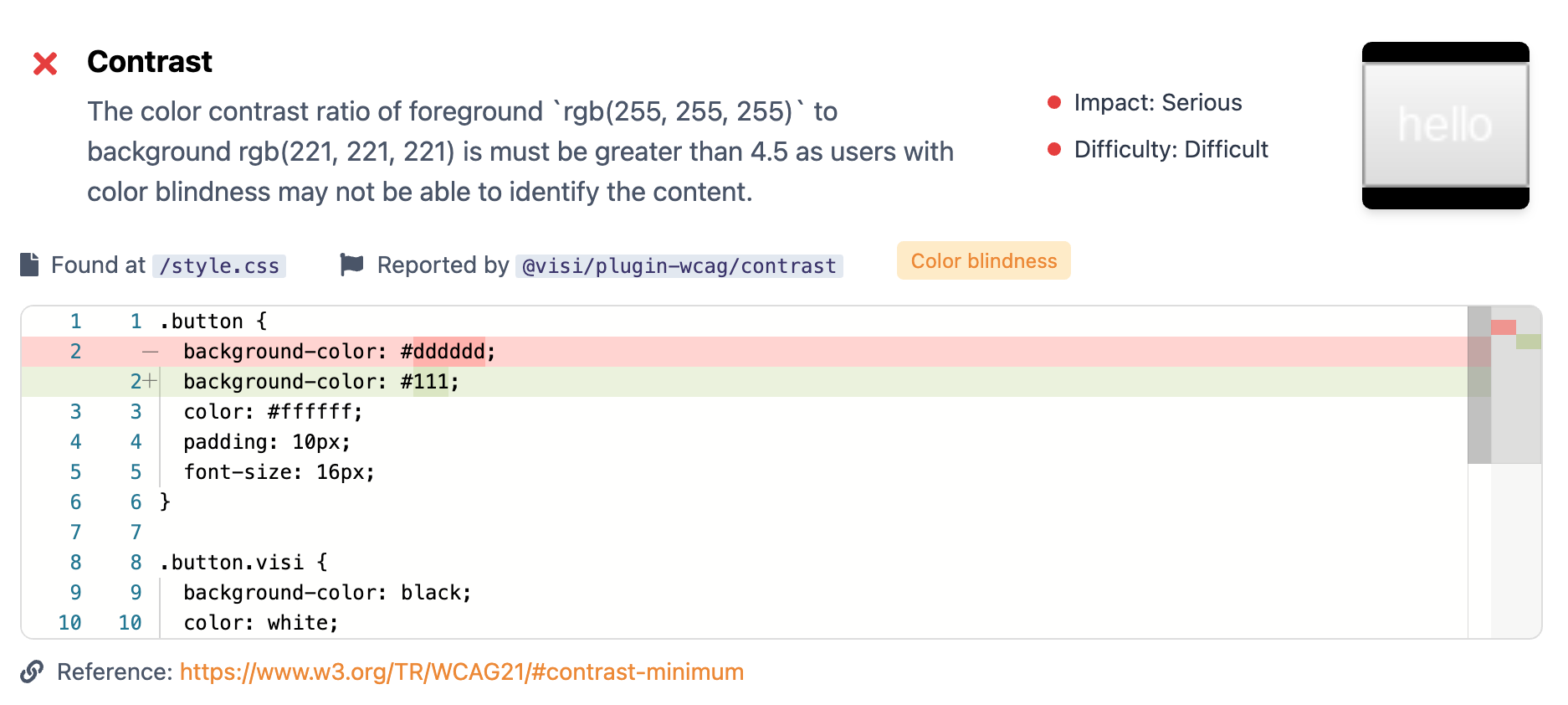1568x705 pixels.
Task: Click the red Impact: Serious bullet dot
Action: (x=1054, y=102)
